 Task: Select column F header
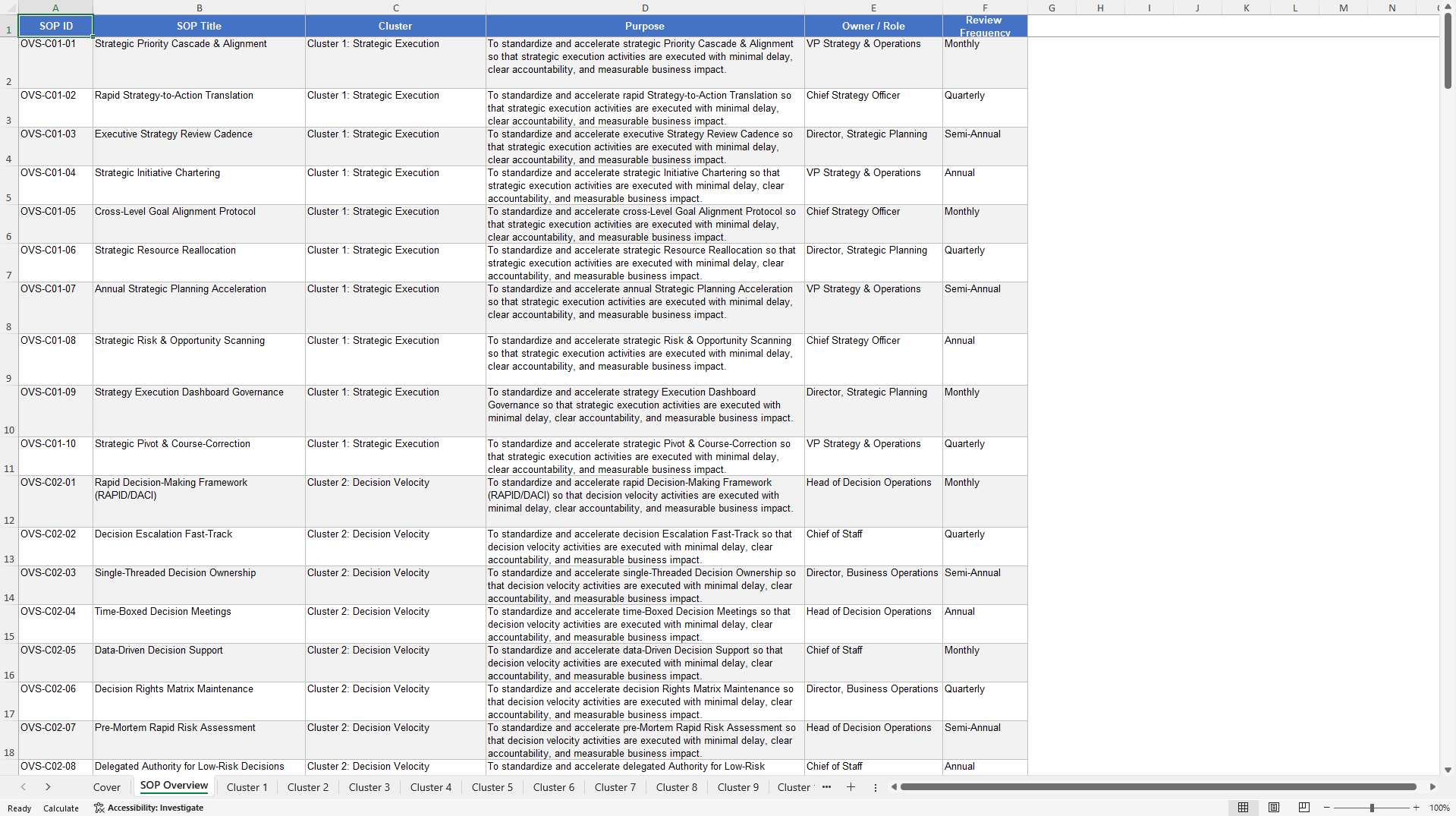click(985, 8)
